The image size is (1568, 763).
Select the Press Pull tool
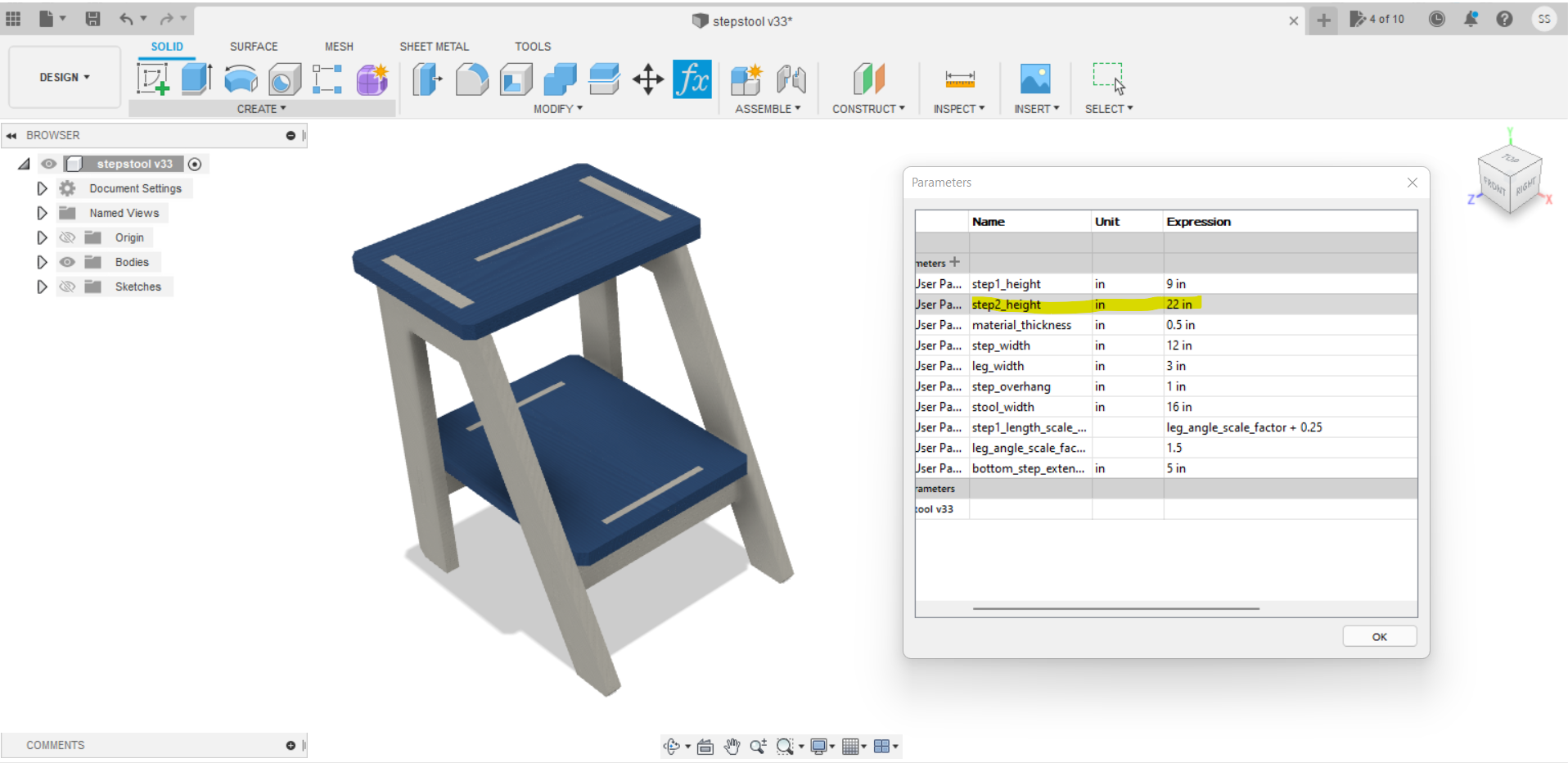426,79
